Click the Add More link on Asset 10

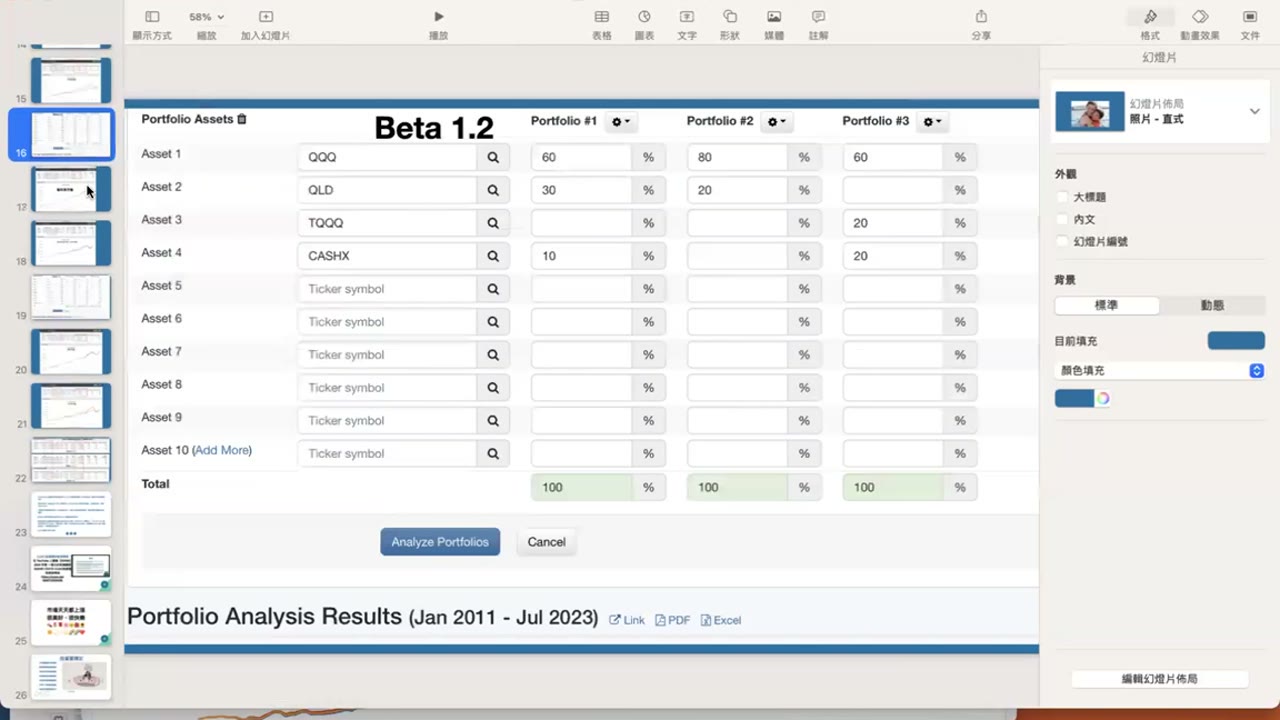[222, 450]
